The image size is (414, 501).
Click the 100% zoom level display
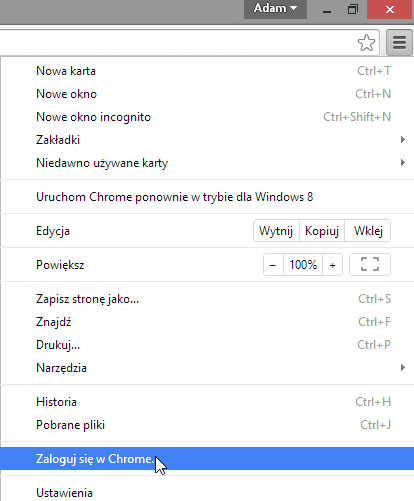pyautogui.click(x=303, y=265)
